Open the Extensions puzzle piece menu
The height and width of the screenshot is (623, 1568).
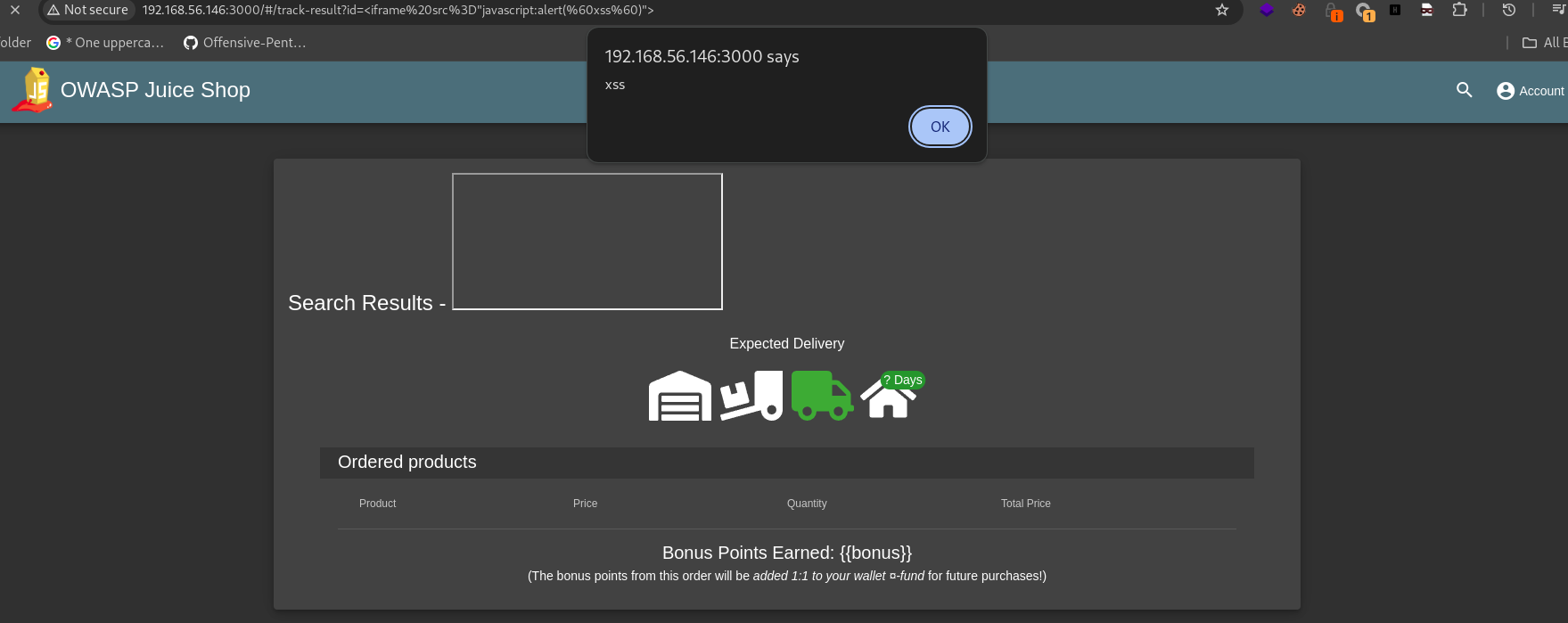(x=1459, y=10)
